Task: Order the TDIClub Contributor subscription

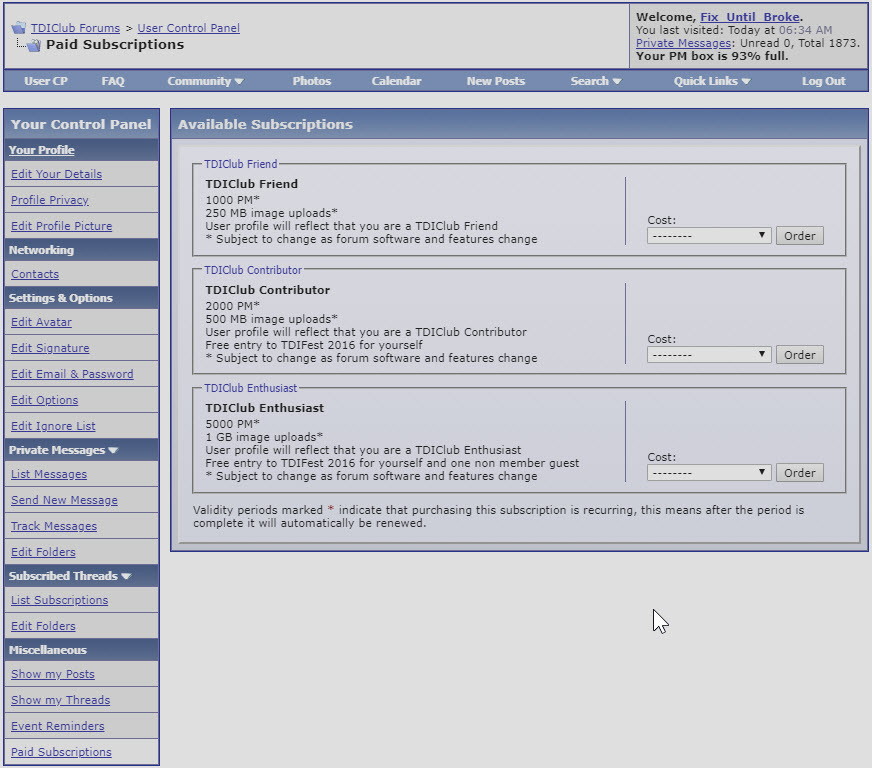Action: point(800,355)
